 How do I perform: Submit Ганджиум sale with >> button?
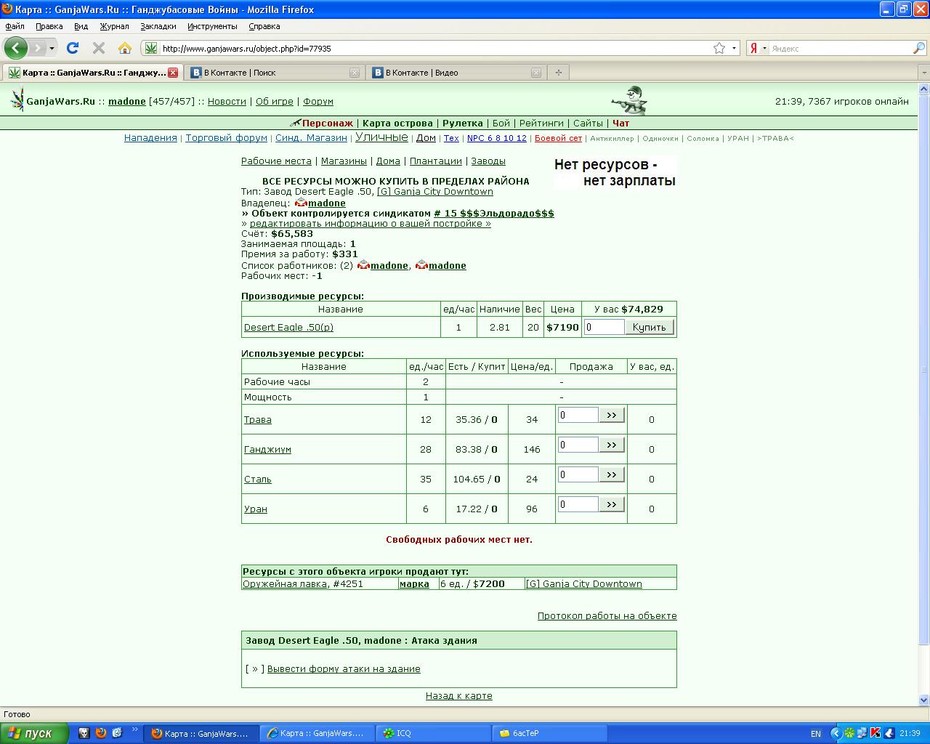(611, 445)
